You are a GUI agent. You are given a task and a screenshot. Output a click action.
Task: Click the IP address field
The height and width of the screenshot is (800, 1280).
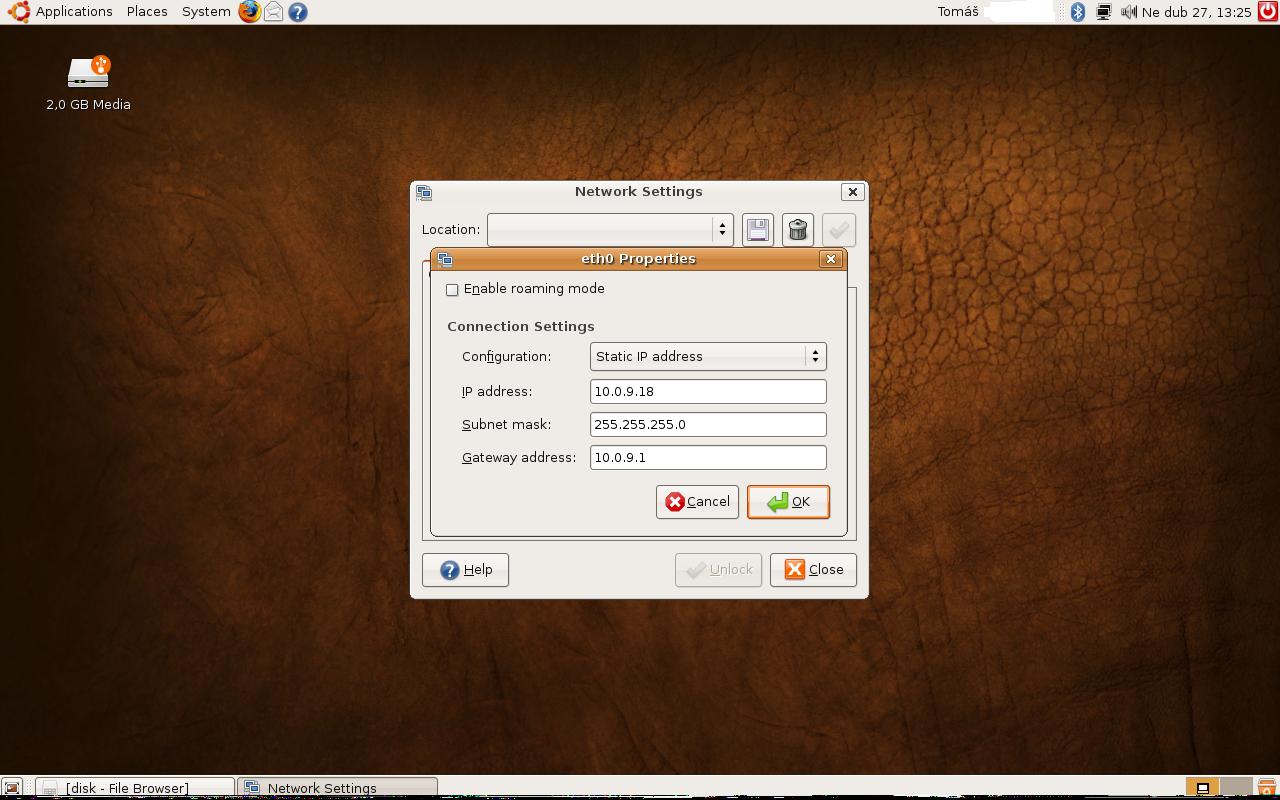(x=708, y=392)
